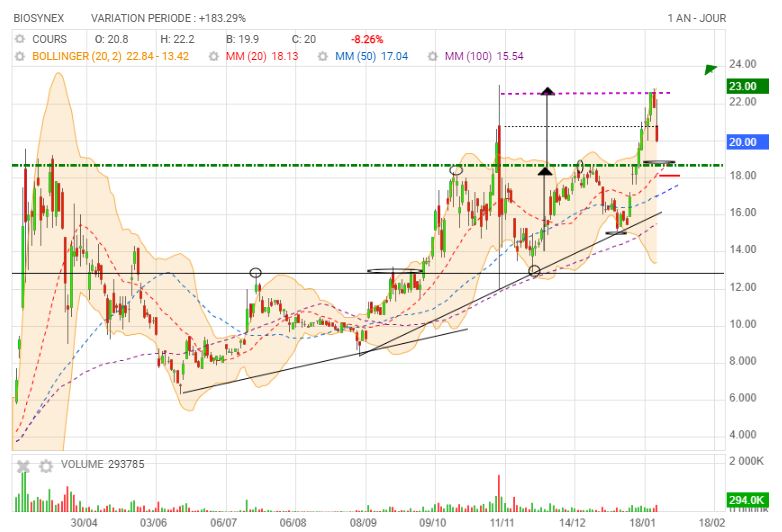782x532 pixels.
Task: Click the 06/07 date axis label
Action: pyautogui.click(x=223, y=523)
